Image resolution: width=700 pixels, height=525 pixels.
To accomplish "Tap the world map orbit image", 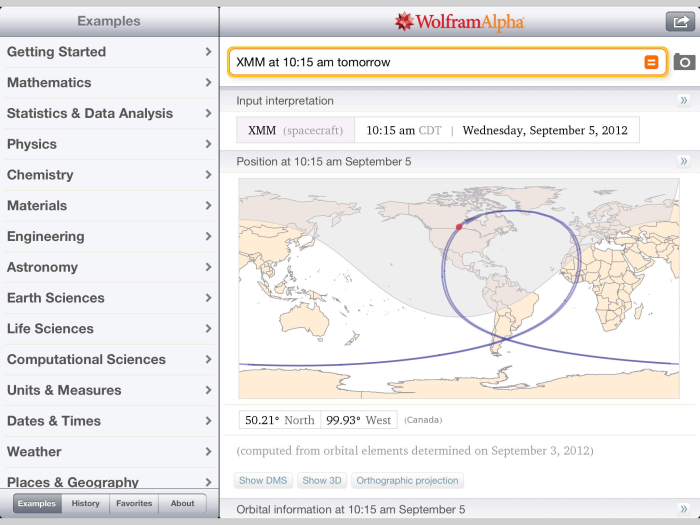I will point(459,288).
